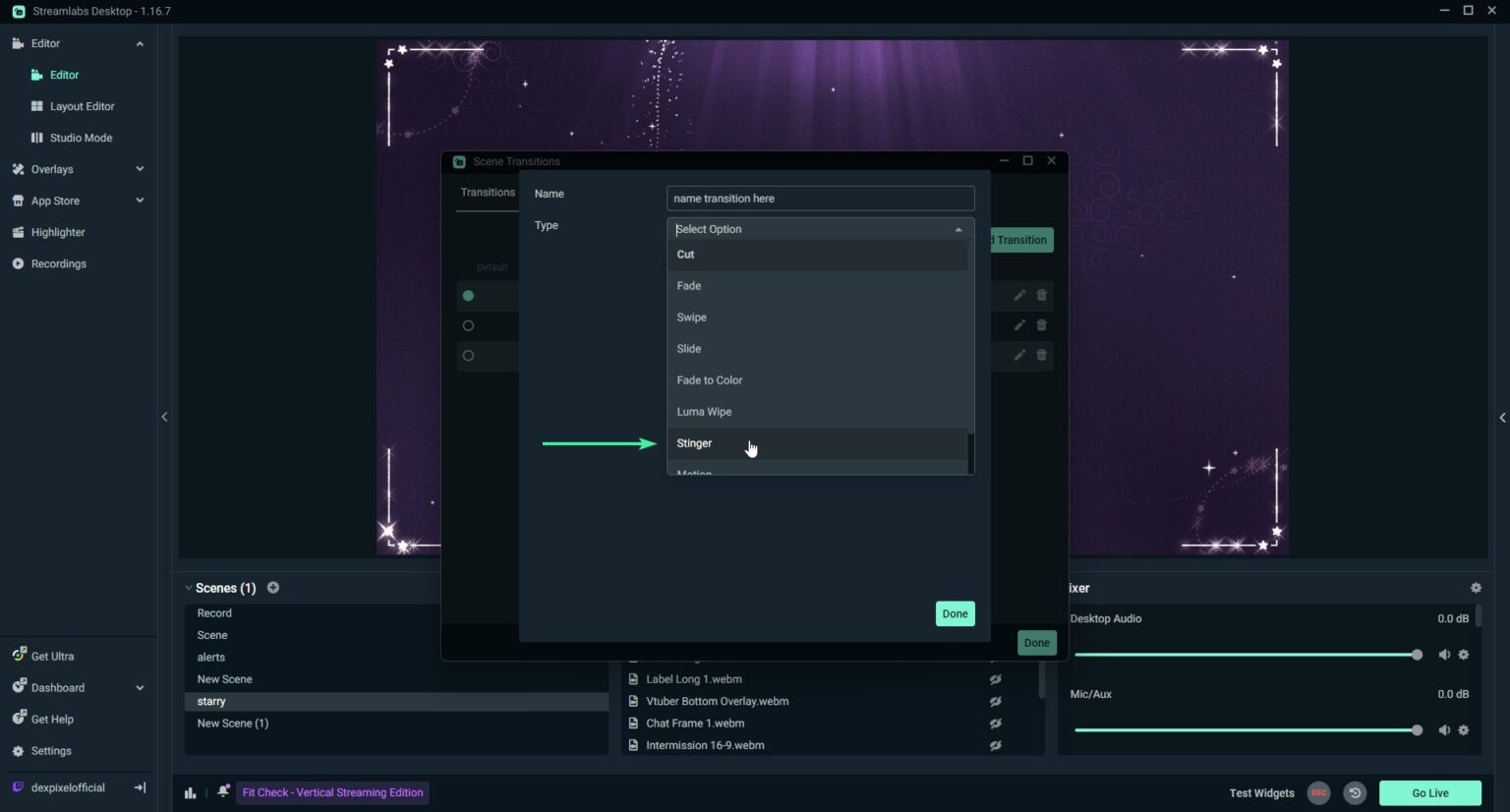This screenshot has width=1510, height=812.
Task: Toggle visibility of Chat Frame 1.webm
Action: [x=995, y=723]
